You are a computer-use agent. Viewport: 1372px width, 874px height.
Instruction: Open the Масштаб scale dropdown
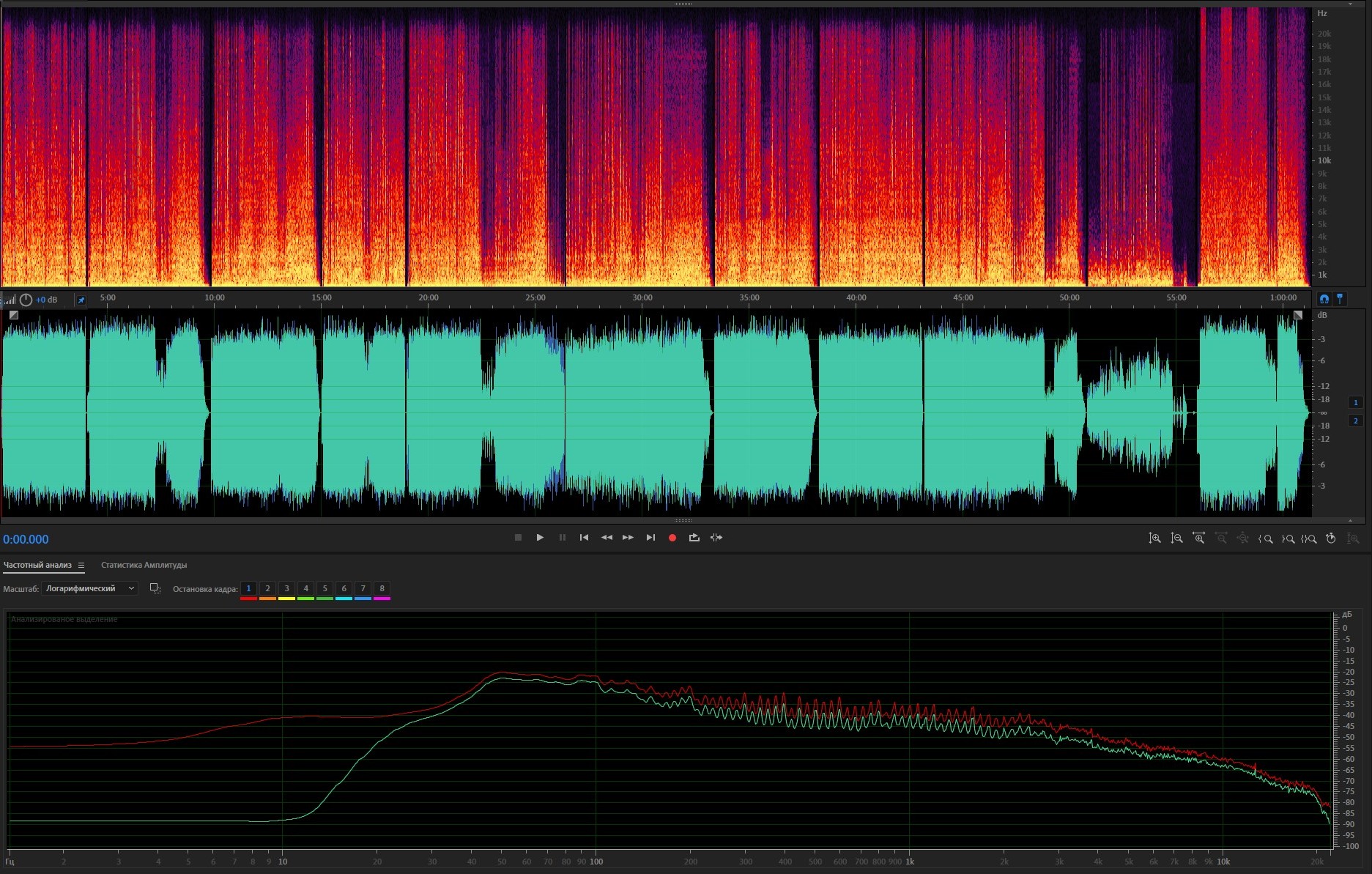click(x=89, y=588)
